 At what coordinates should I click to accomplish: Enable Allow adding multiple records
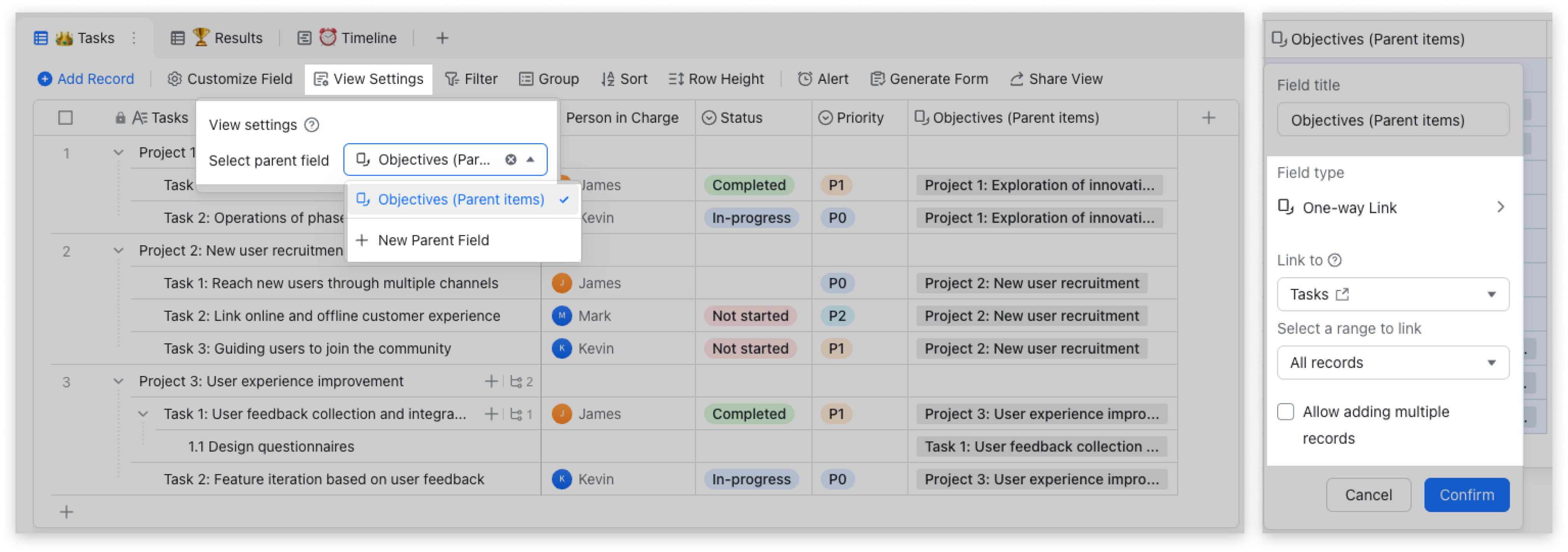coord(1286,412)
